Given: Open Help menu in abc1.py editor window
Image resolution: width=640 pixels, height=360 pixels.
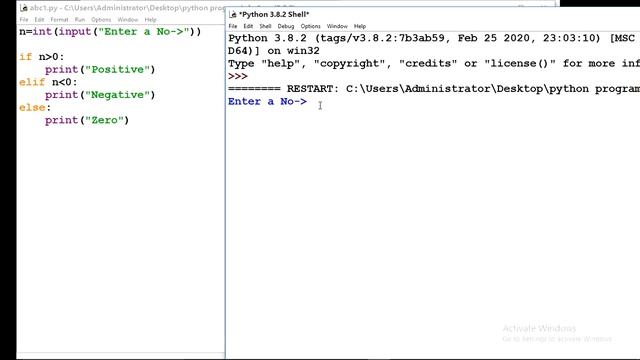Looking at the screenshot, I should [150, 20].
